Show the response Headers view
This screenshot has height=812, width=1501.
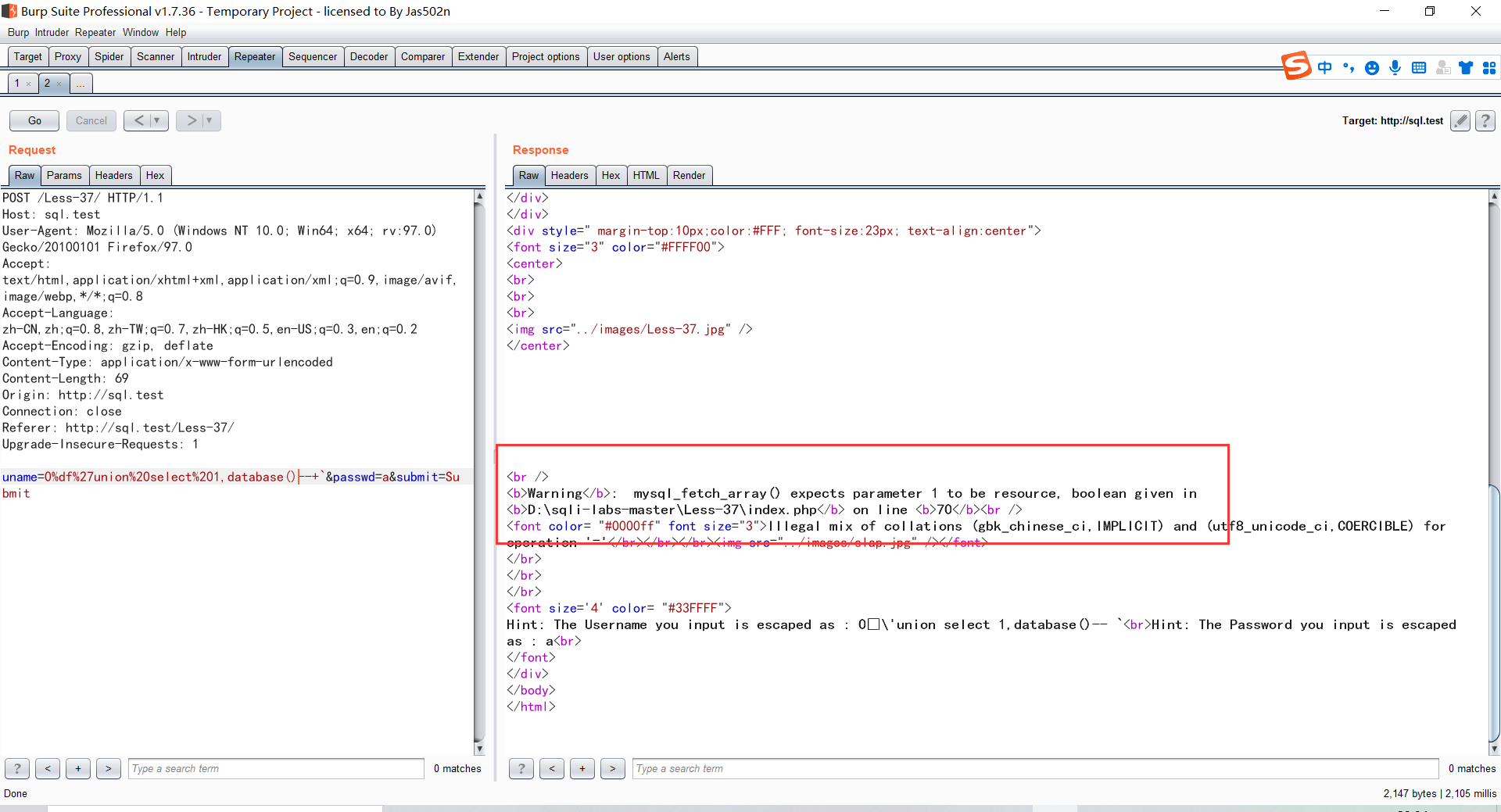coord(570,176)
